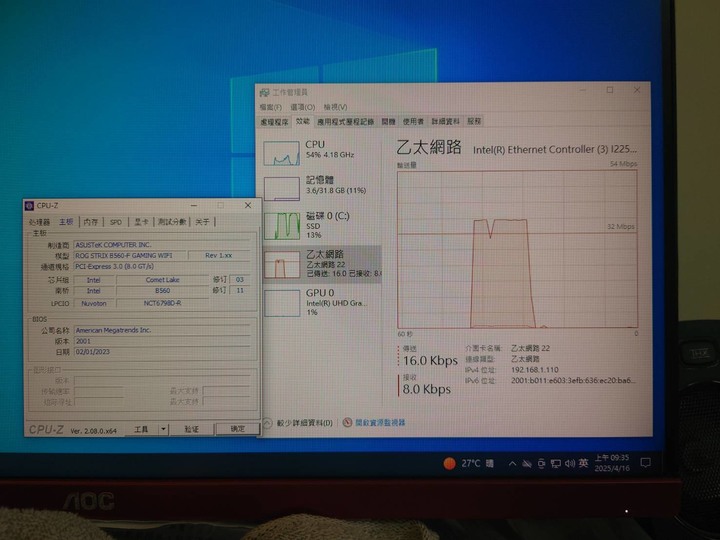Click the Rev 1.xx field in CPU-Z
720x540 pixels.
point(219,255)
